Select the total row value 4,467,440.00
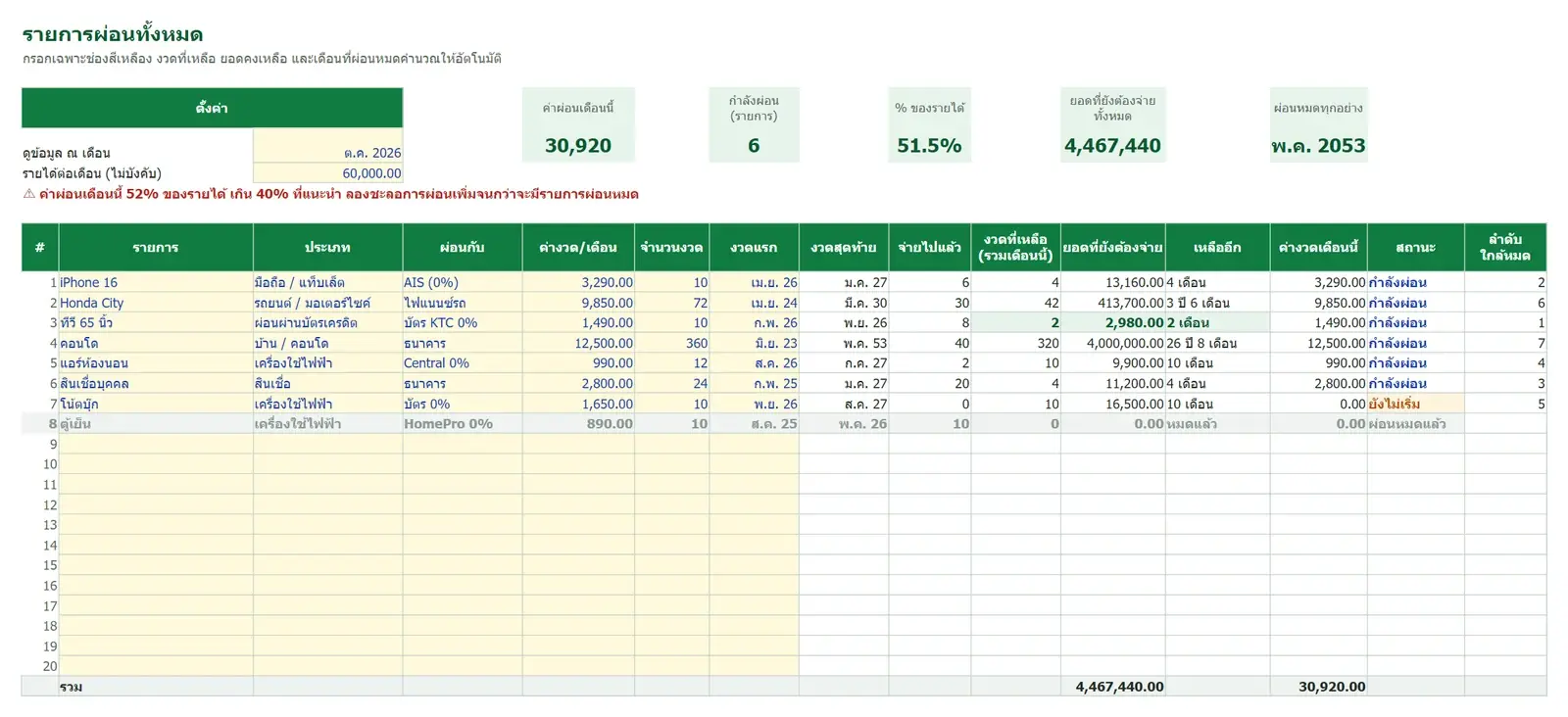The width and height of the screenshot is (1568, 717). point(1113,687)
